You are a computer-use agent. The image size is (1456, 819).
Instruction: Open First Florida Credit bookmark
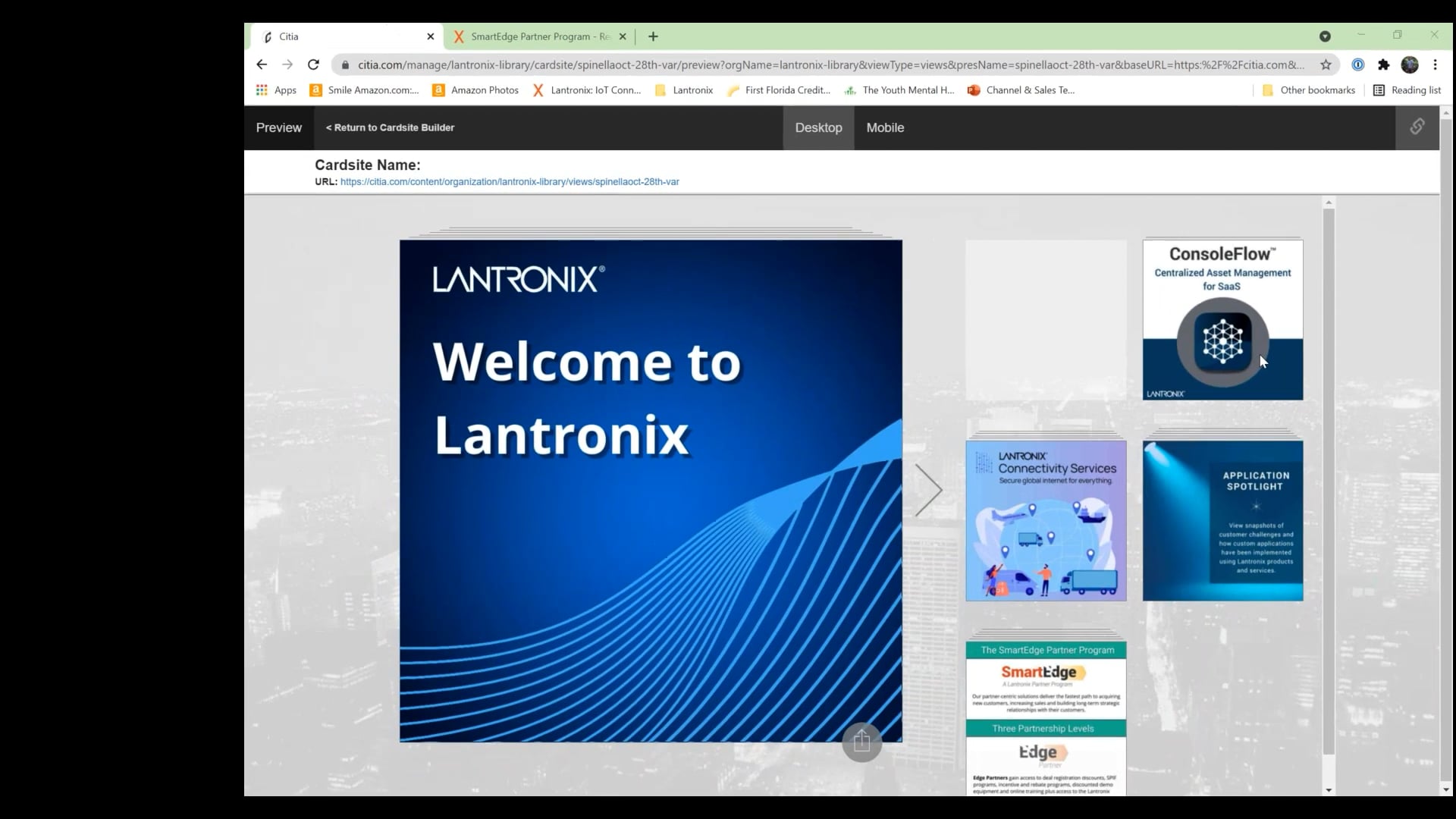click(779, 89)
